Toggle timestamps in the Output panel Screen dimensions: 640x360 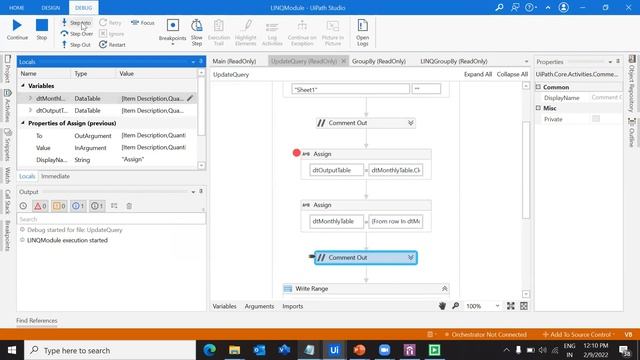click(23, 206)
